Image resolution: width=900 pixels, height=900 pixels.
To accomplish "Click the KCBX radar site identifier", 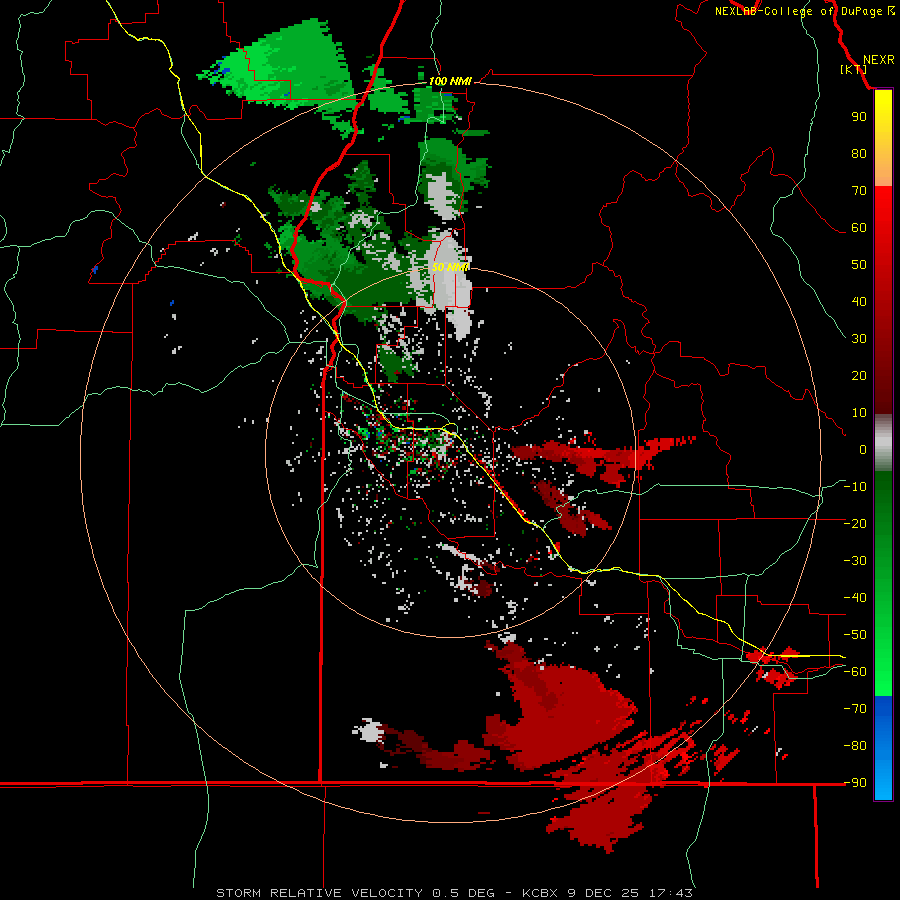I will pyautogui.click(x=540, y=893).
